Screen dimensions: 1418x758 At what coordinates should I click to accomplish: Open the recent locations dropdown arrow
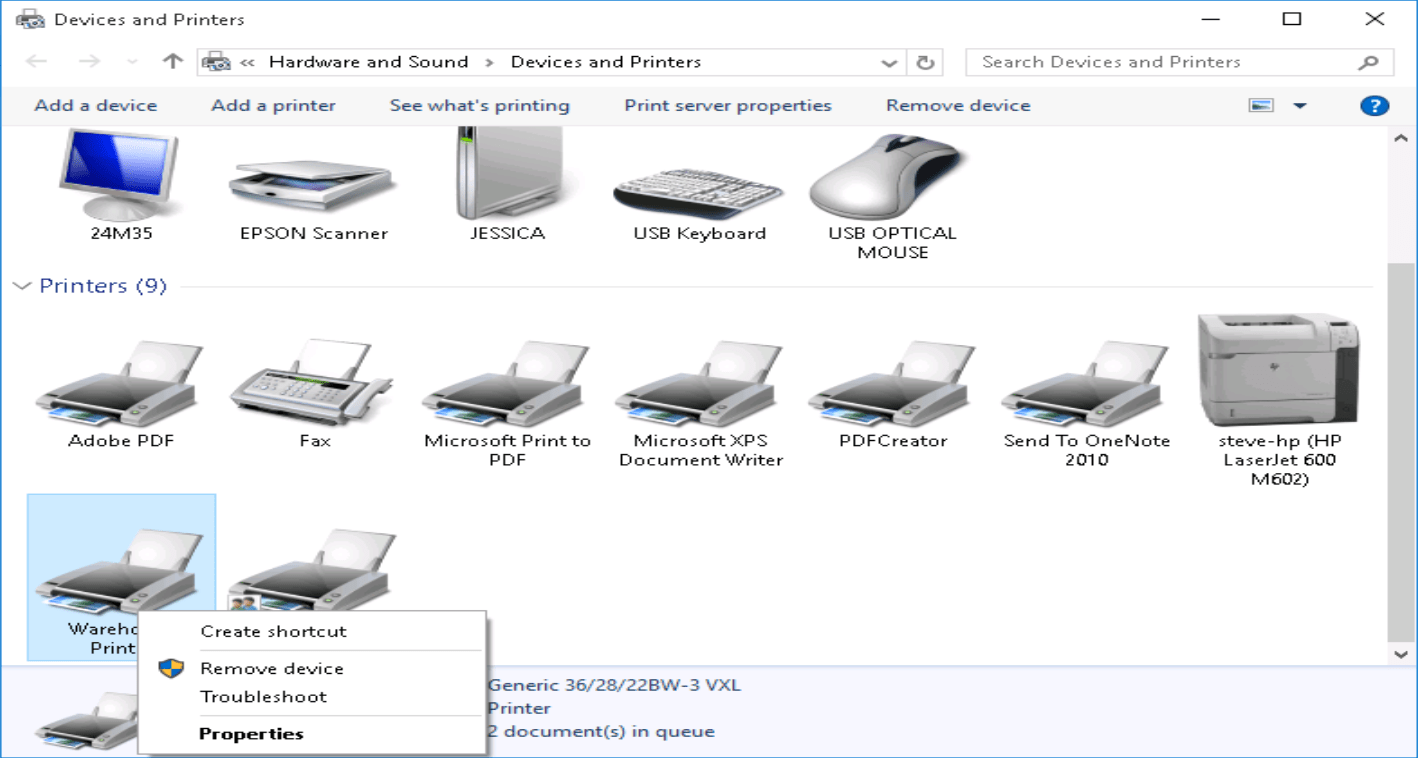(133, 62)
